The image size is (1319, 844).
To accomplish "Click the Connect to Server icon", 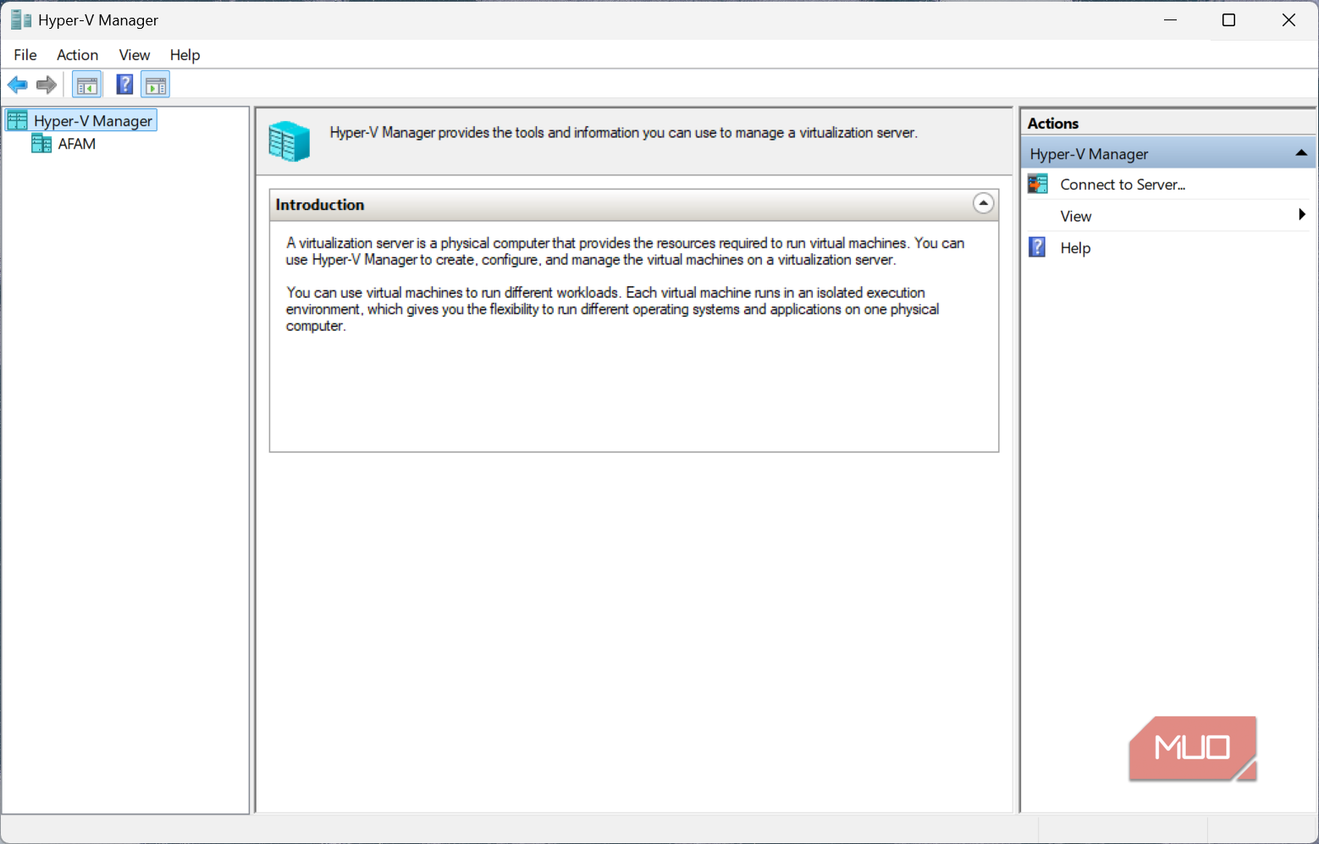I will [1038, 184].
